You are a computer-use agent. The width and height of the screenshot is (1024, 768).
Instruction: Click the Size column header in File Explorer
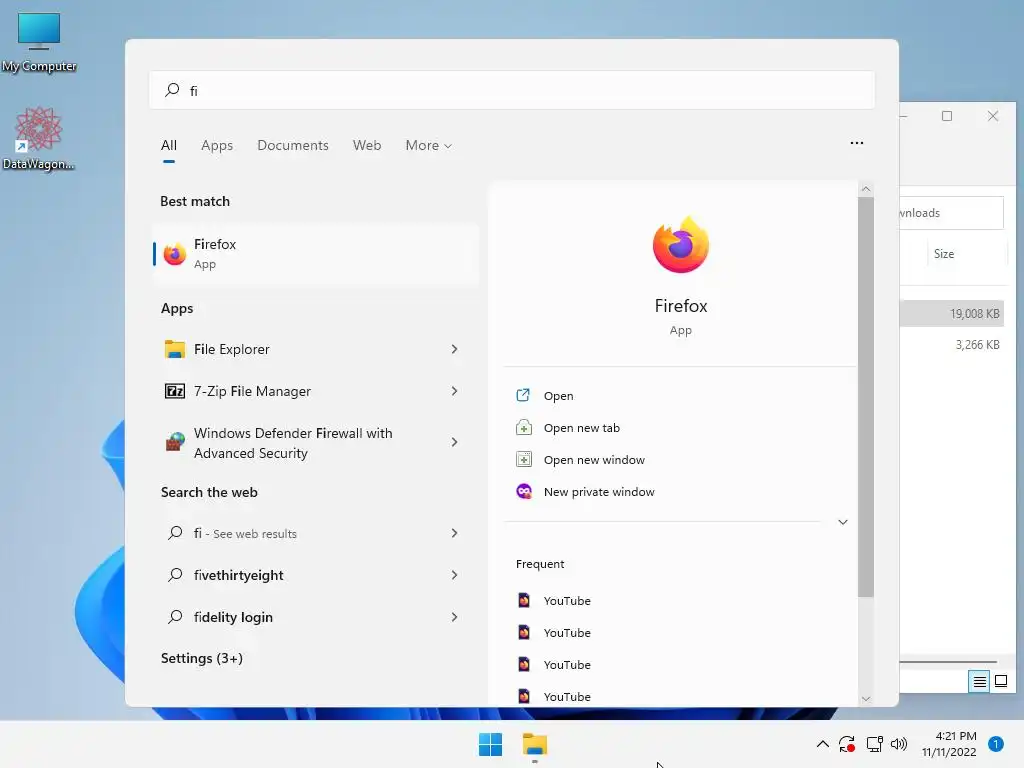click(944, 254)
